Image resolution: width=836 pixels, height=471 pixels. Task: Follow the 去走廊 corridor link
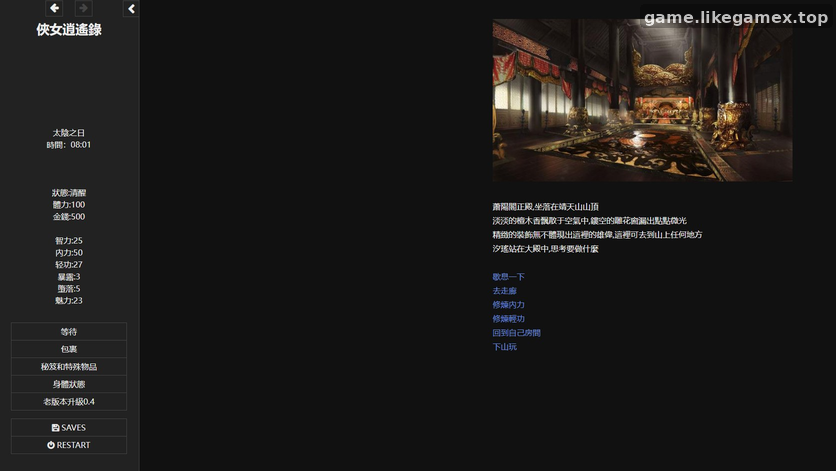[x=504, y=291]
